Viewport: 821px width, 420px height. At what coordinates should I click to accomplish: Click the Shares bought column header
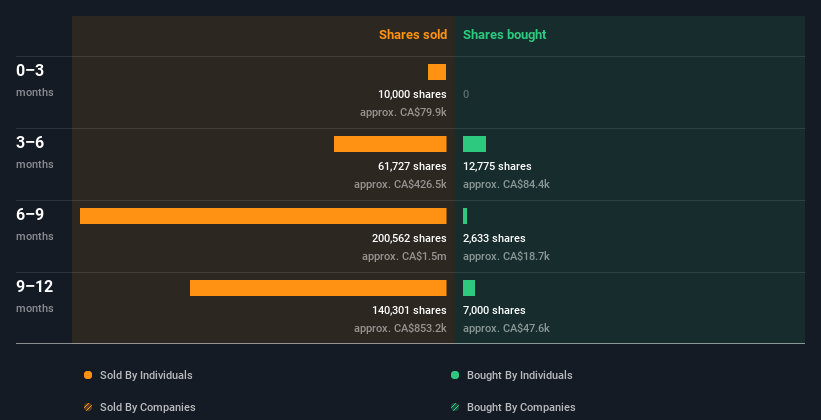click(x=504, y=35)
